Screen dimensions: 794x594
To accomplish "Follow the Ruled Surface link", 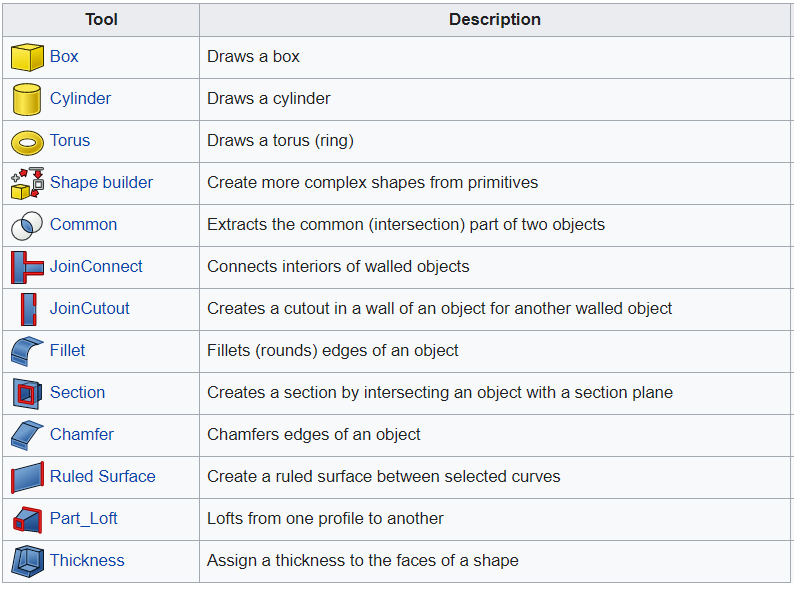I will point(102,477).
